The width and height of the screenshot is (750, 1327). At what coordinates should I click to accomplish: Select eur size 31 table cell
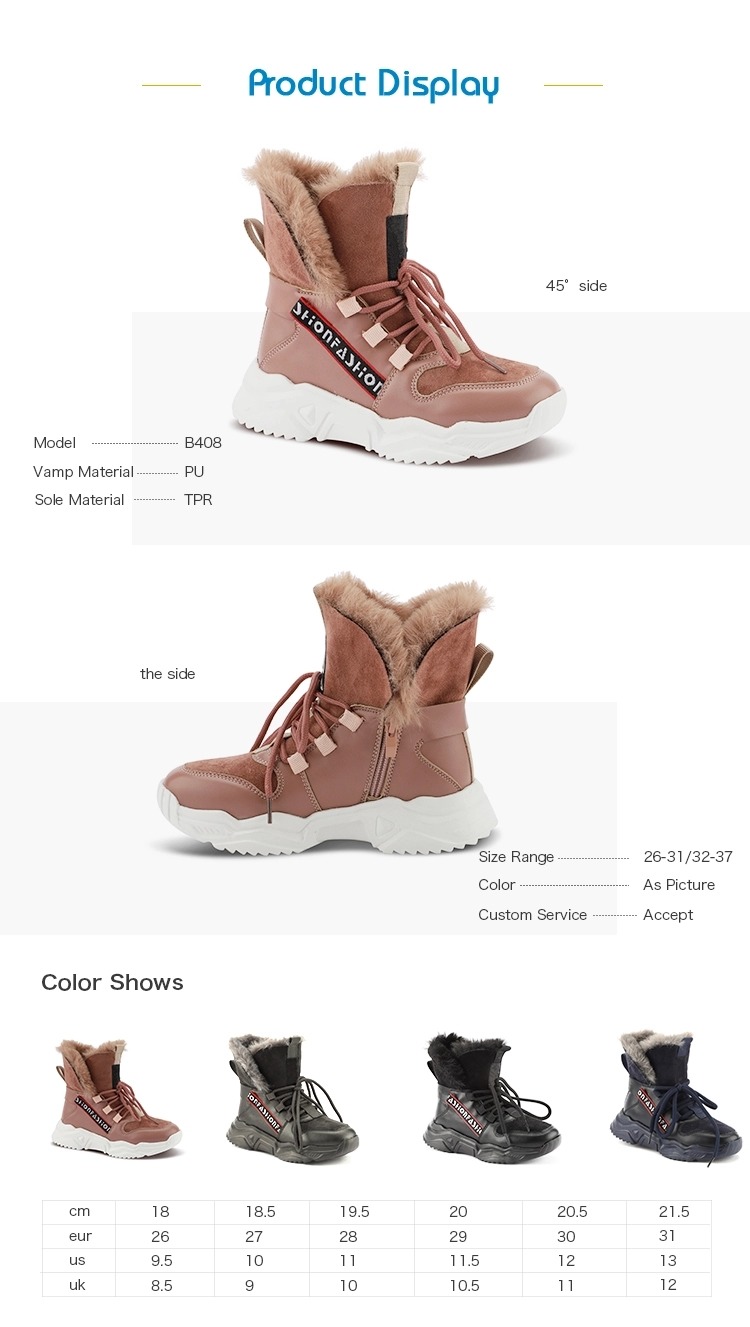(x=669, y=1236)
